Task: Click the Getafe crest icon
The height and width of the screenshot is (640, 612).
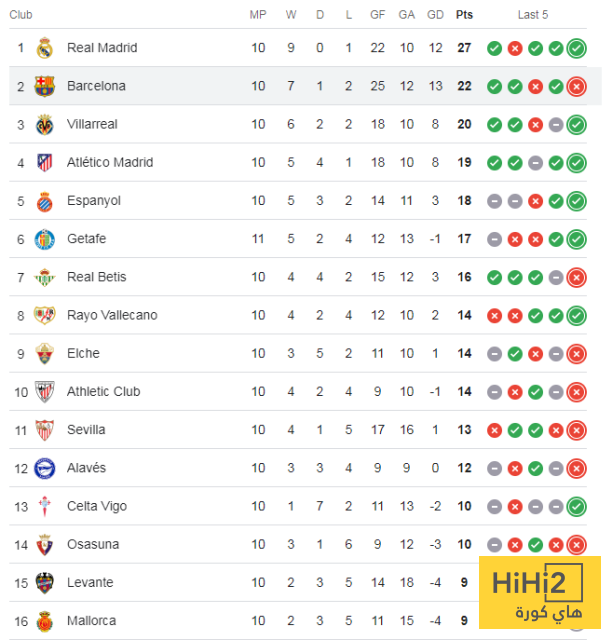Action: [x=44, y=239]
